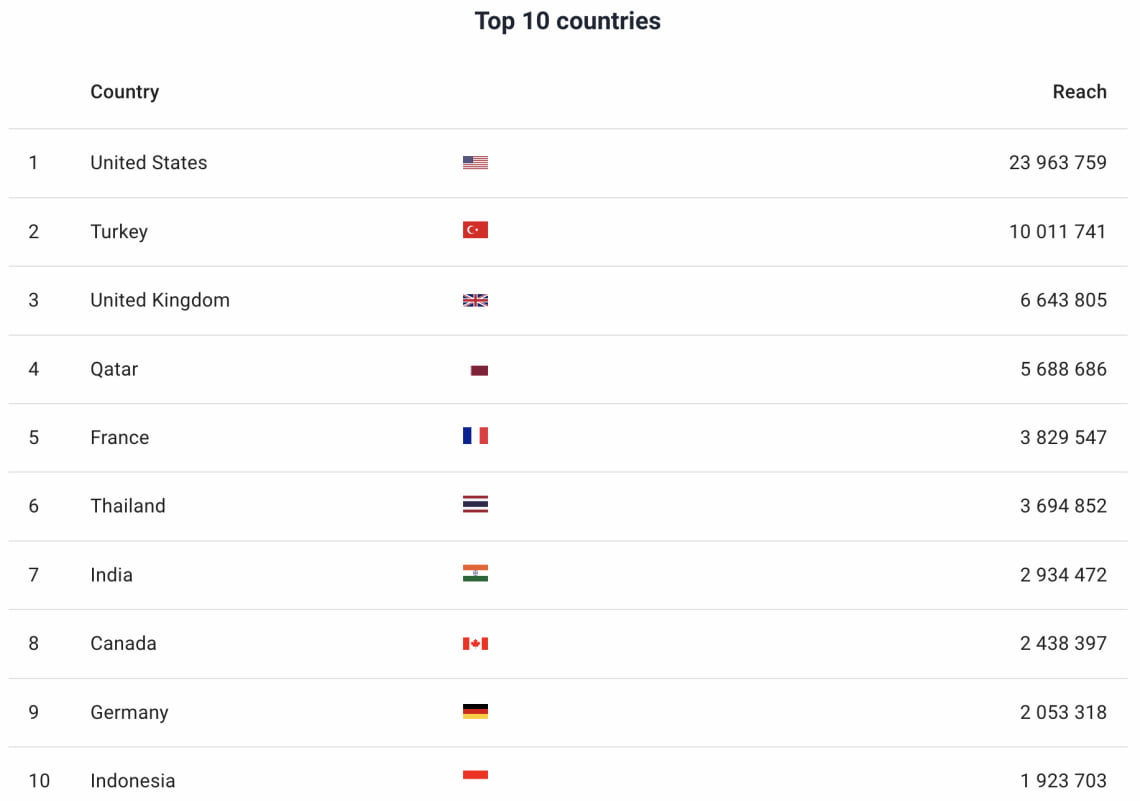Click the Thailand country name

[128, 506]
